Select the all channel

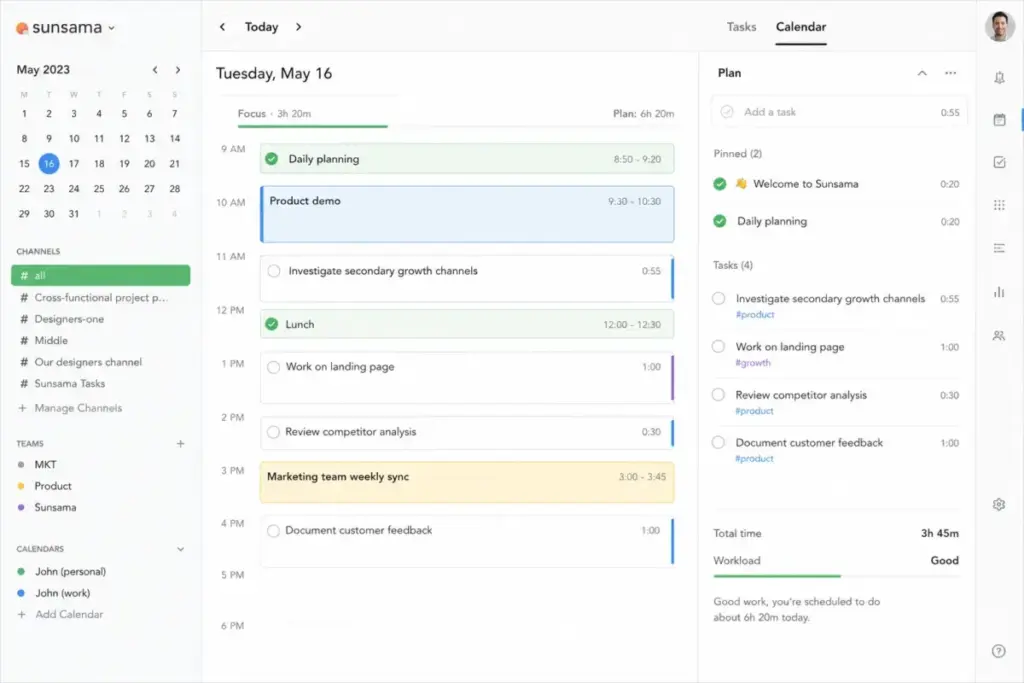(101, 276)
